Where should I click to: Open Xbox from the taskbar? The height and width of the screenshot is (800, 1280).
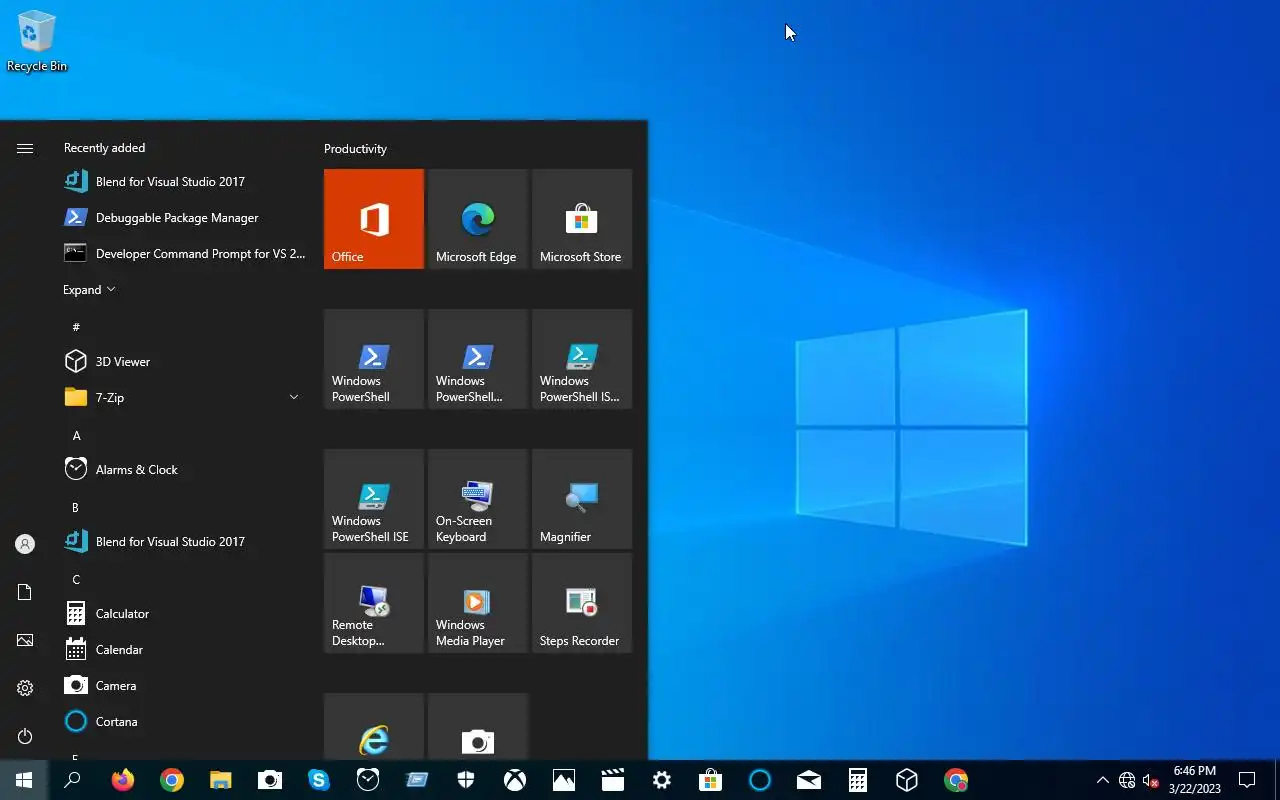pyautogui.click(x=515, y=780)
